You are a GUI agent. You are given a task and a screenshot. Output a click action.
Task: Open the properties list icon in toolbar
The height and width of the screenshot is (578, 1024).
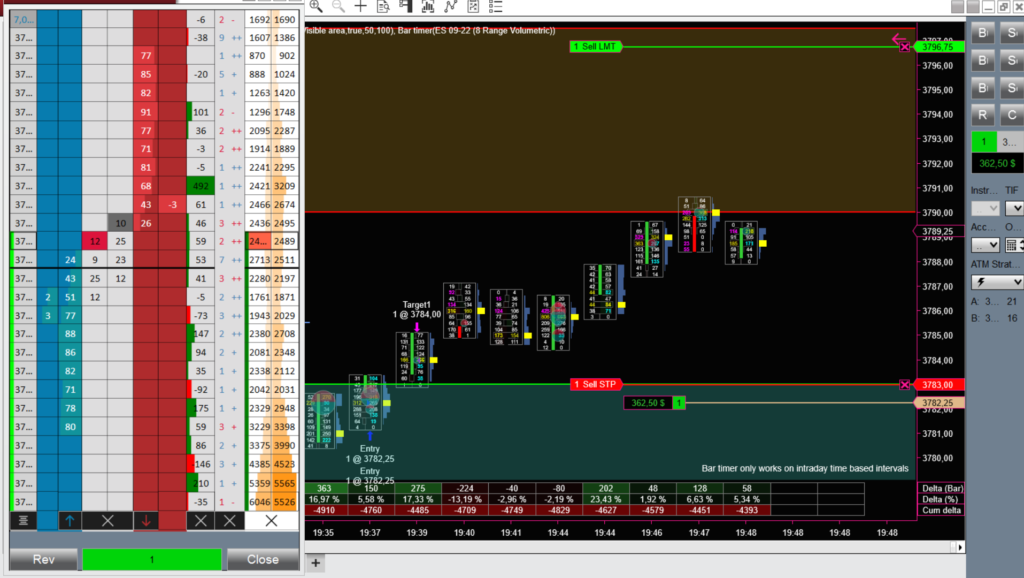(496, 6)
